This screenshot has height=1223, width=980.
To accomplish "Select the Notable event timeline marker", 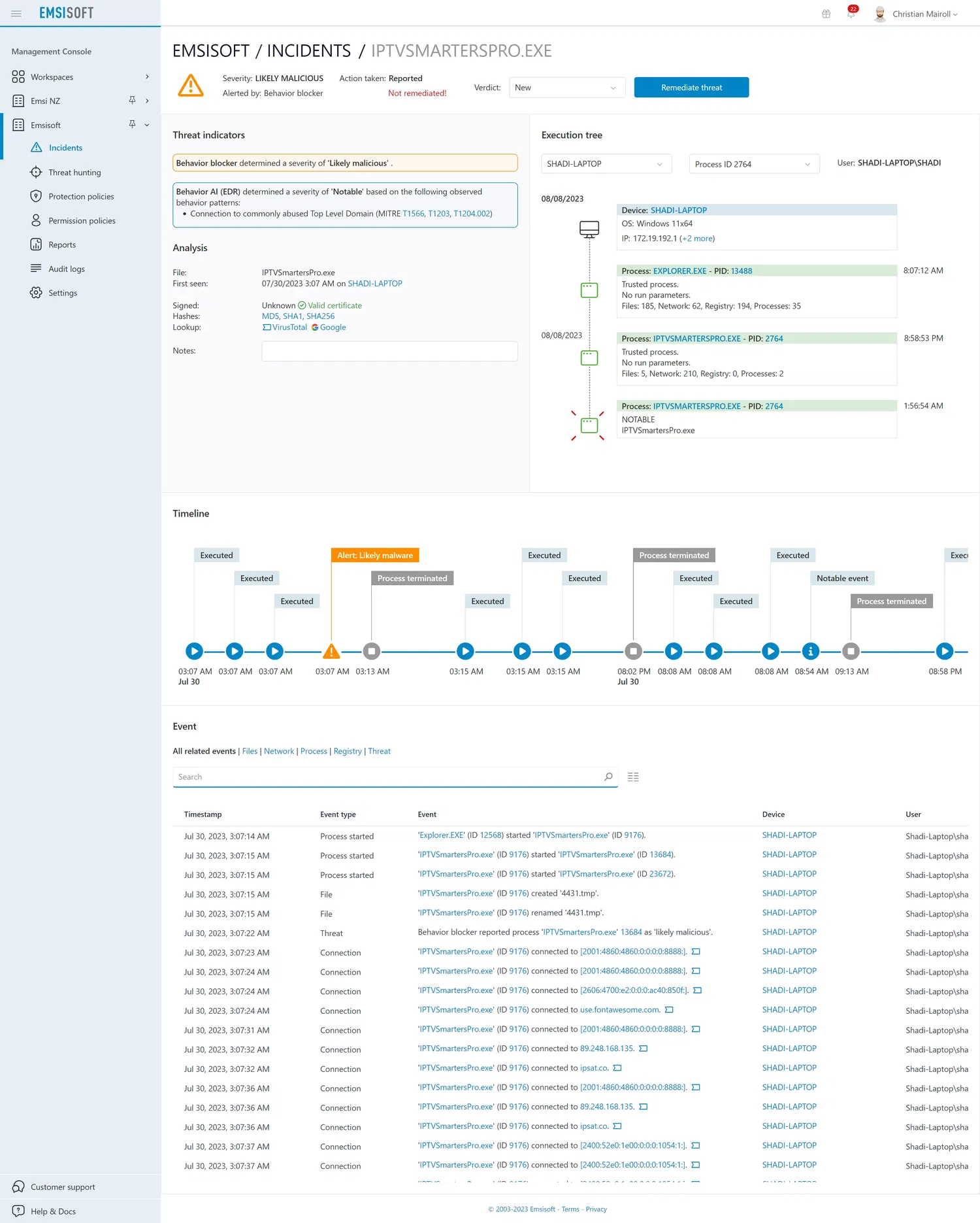I will coord(811,651).
